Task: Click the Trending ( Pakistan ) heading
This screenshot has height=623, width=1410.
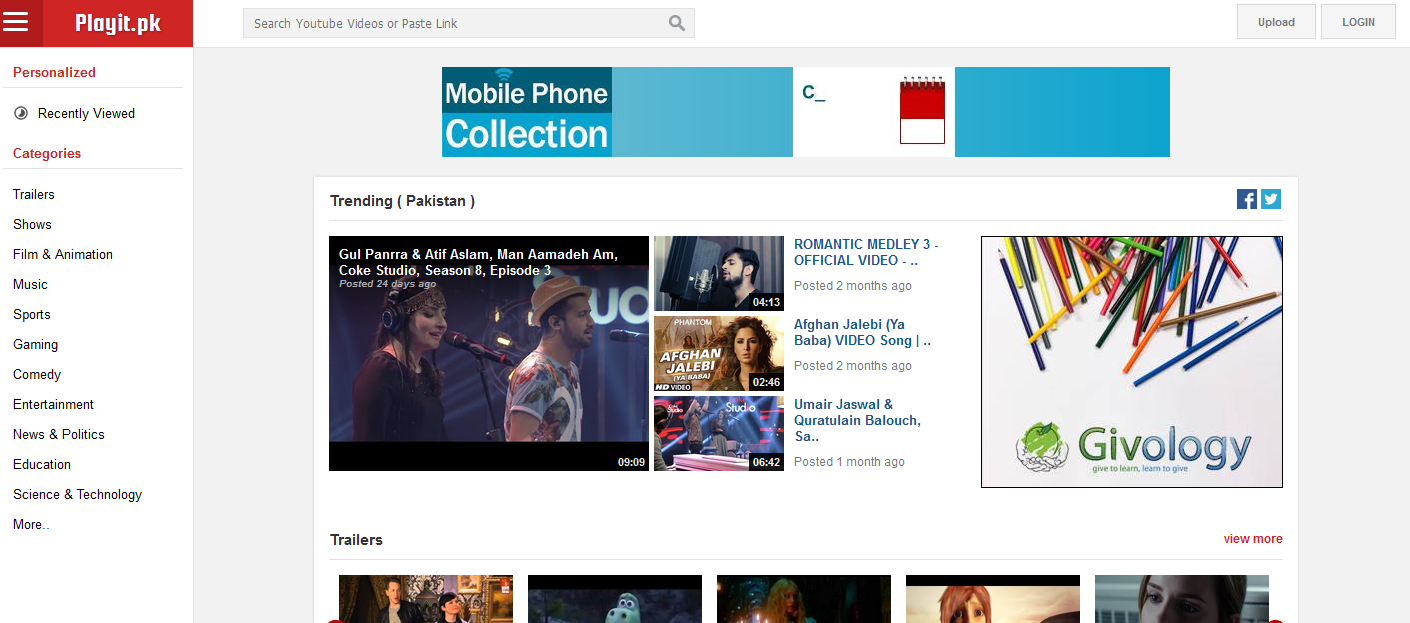Action: pos(402,200)
